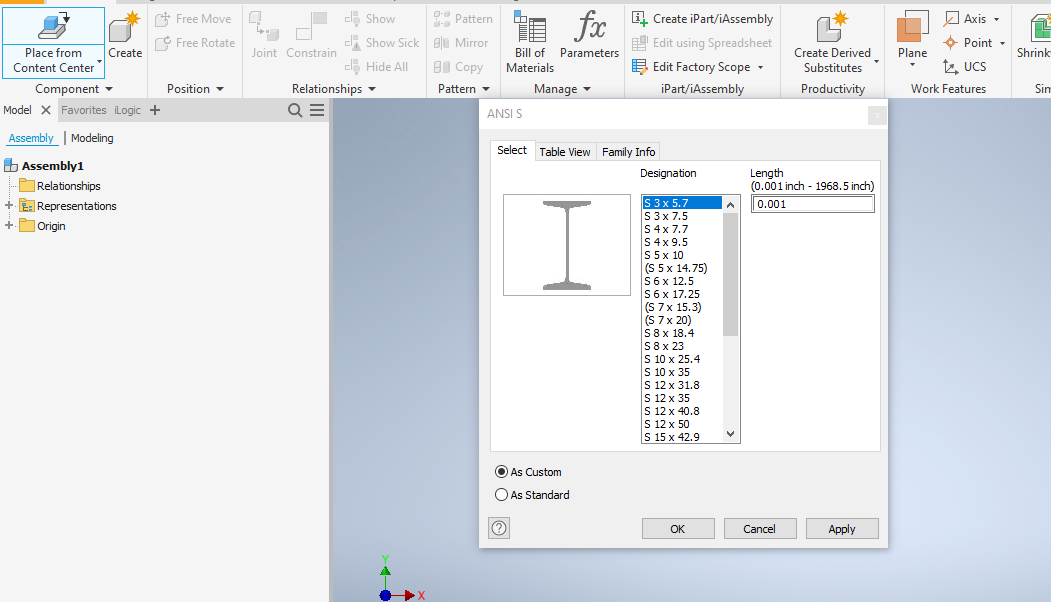Viewport: 1051px width, 602px height.
Task: Click the Create iPart/iAssembly icon
Action: (x=638, y=18)
